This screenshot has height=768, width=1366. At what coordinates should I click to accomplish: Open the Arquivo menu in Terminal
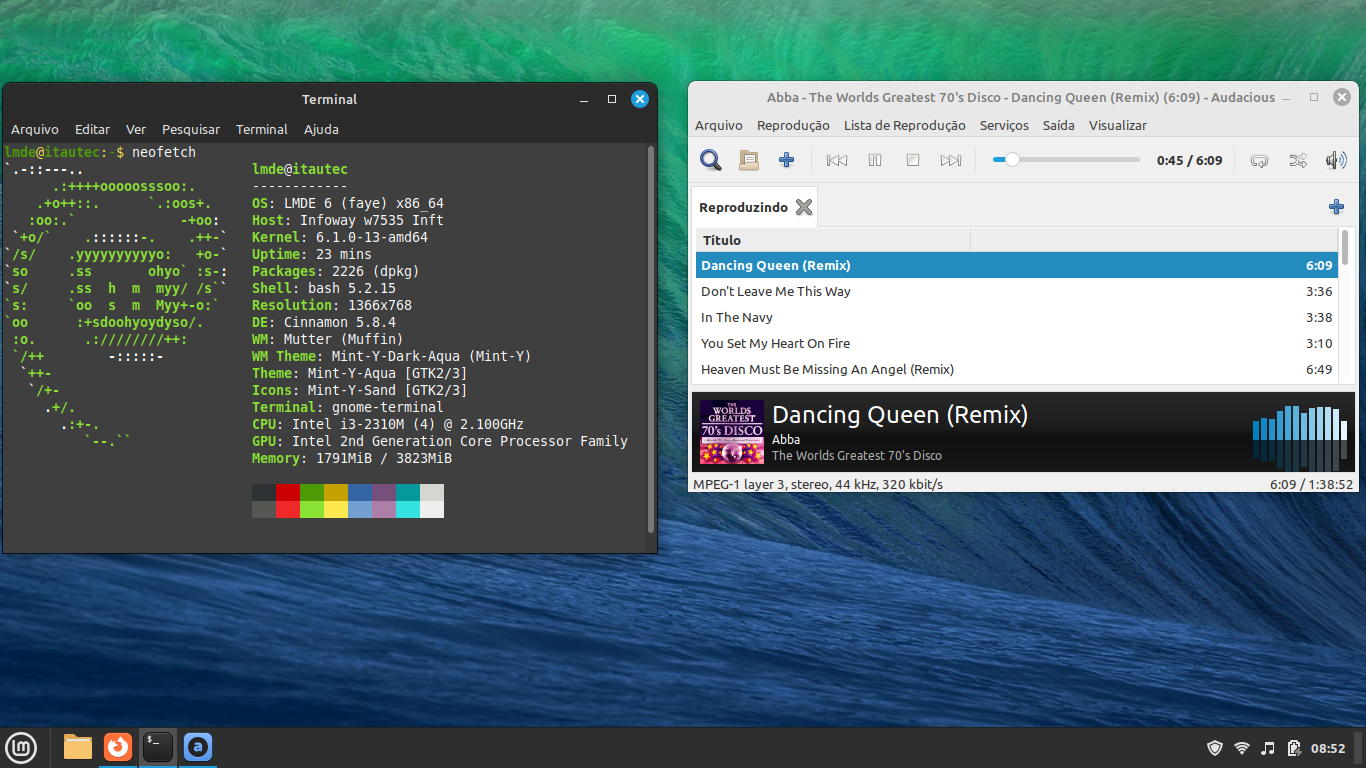click(35, 129)
